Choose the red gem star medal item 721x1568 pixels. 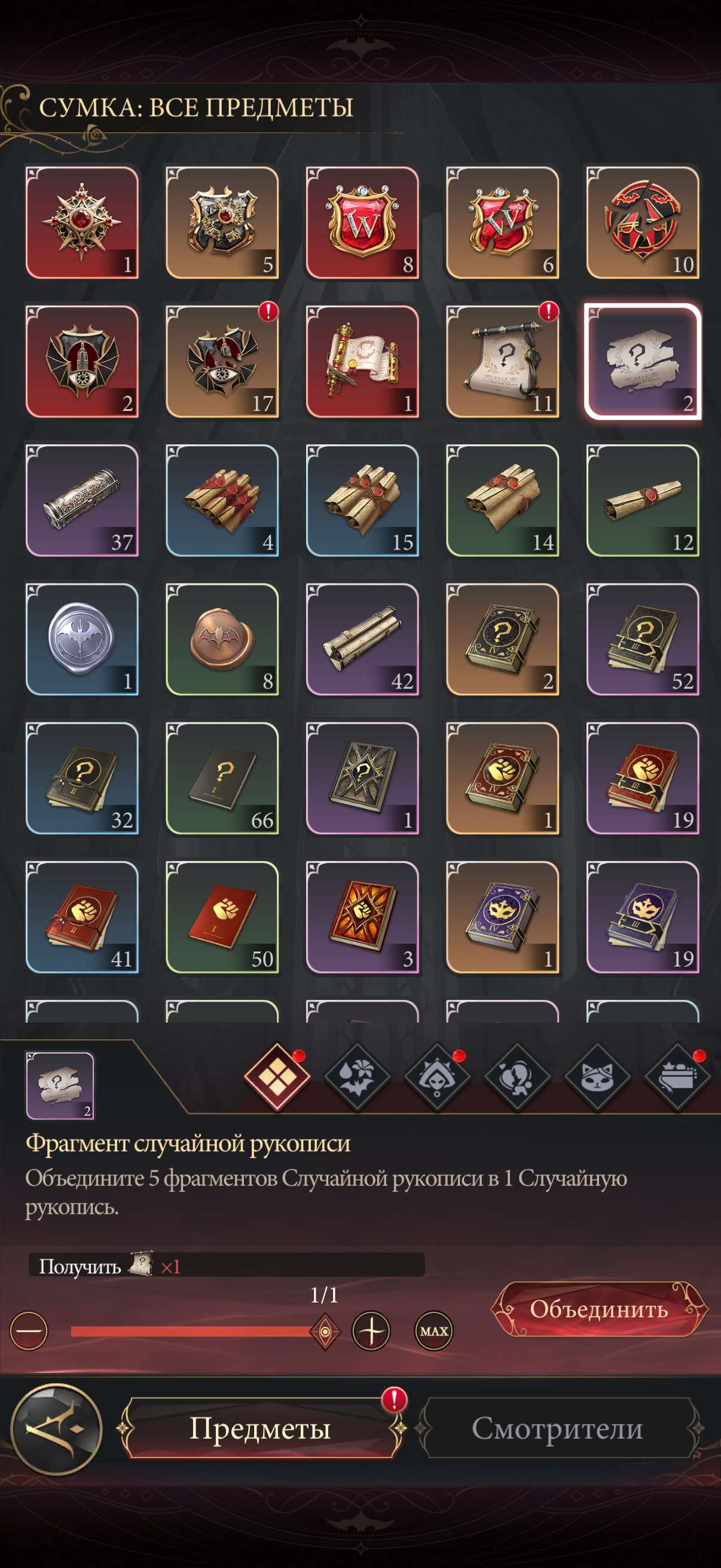82,223
